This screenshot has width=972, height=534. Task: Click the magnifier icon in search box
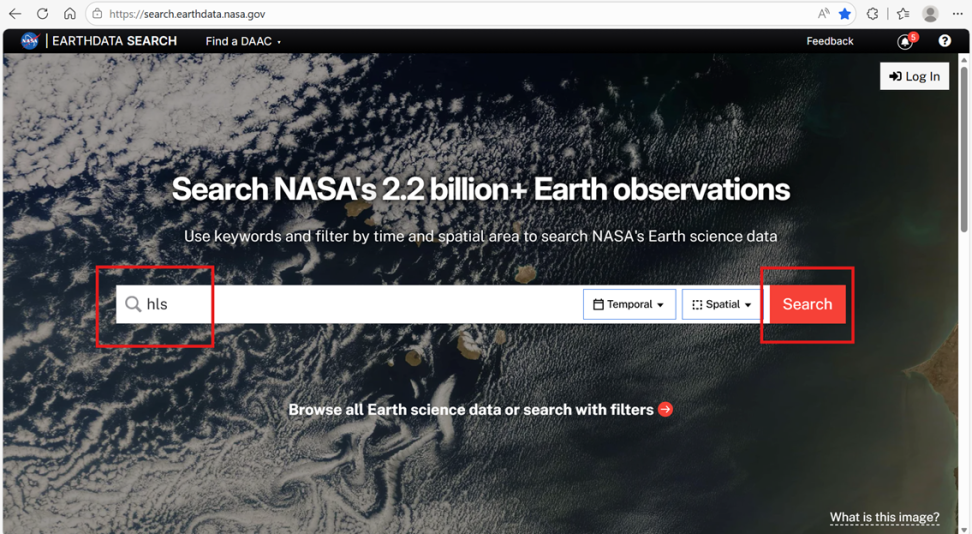coord(133,304)
